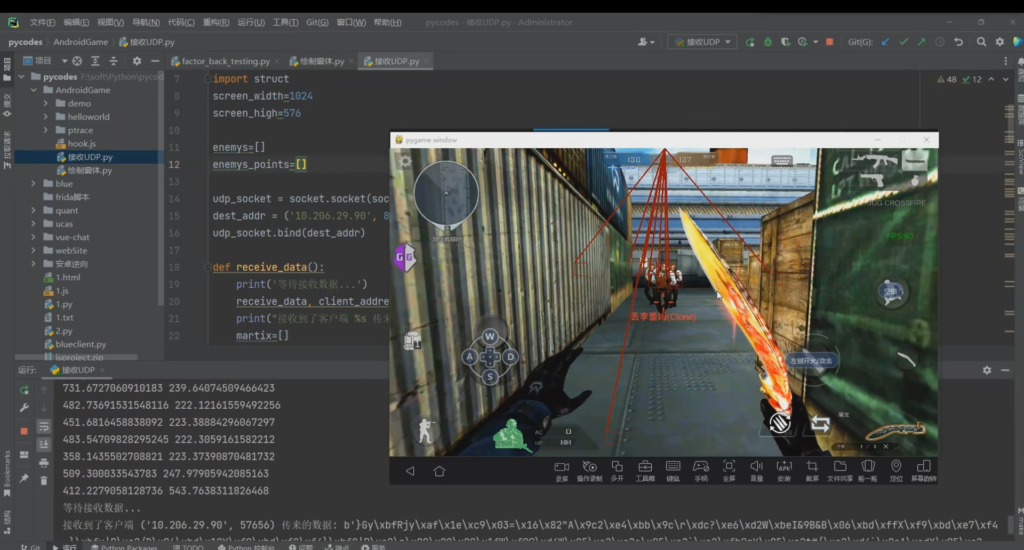Image resolution: width=1024 pixels, height=550 pixels.
Task: Click the game minimap circle
Action: click(446, 193)
